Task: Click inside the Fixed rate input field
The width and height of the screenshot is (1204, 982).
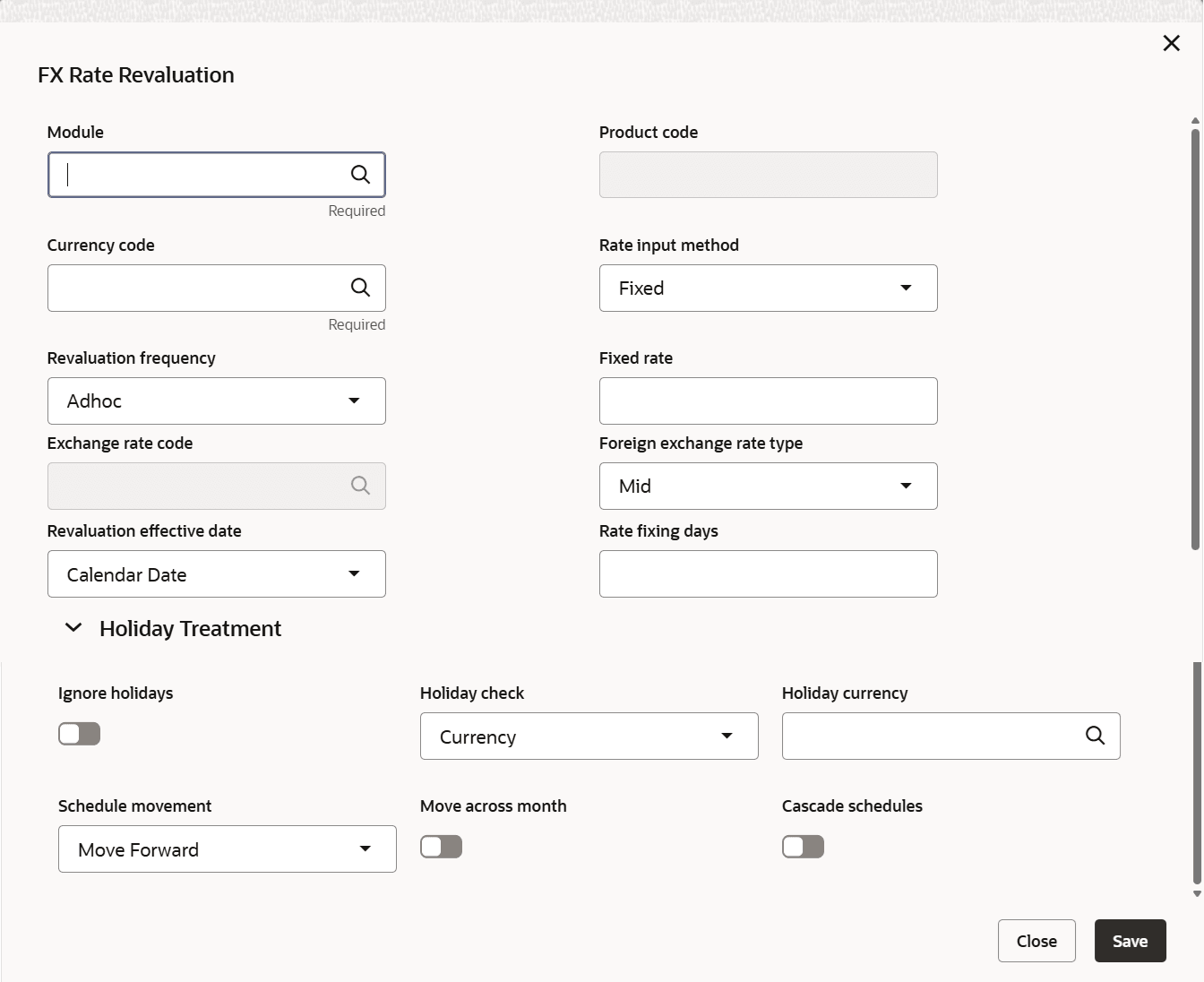Action: tap(768, 401)
